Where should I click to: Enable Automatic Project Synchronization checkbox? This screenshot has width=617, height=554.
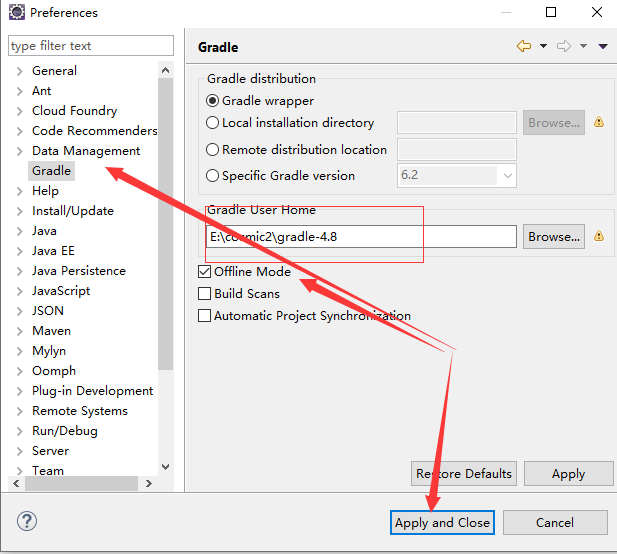pyautogui.click(x=205, y=316)
